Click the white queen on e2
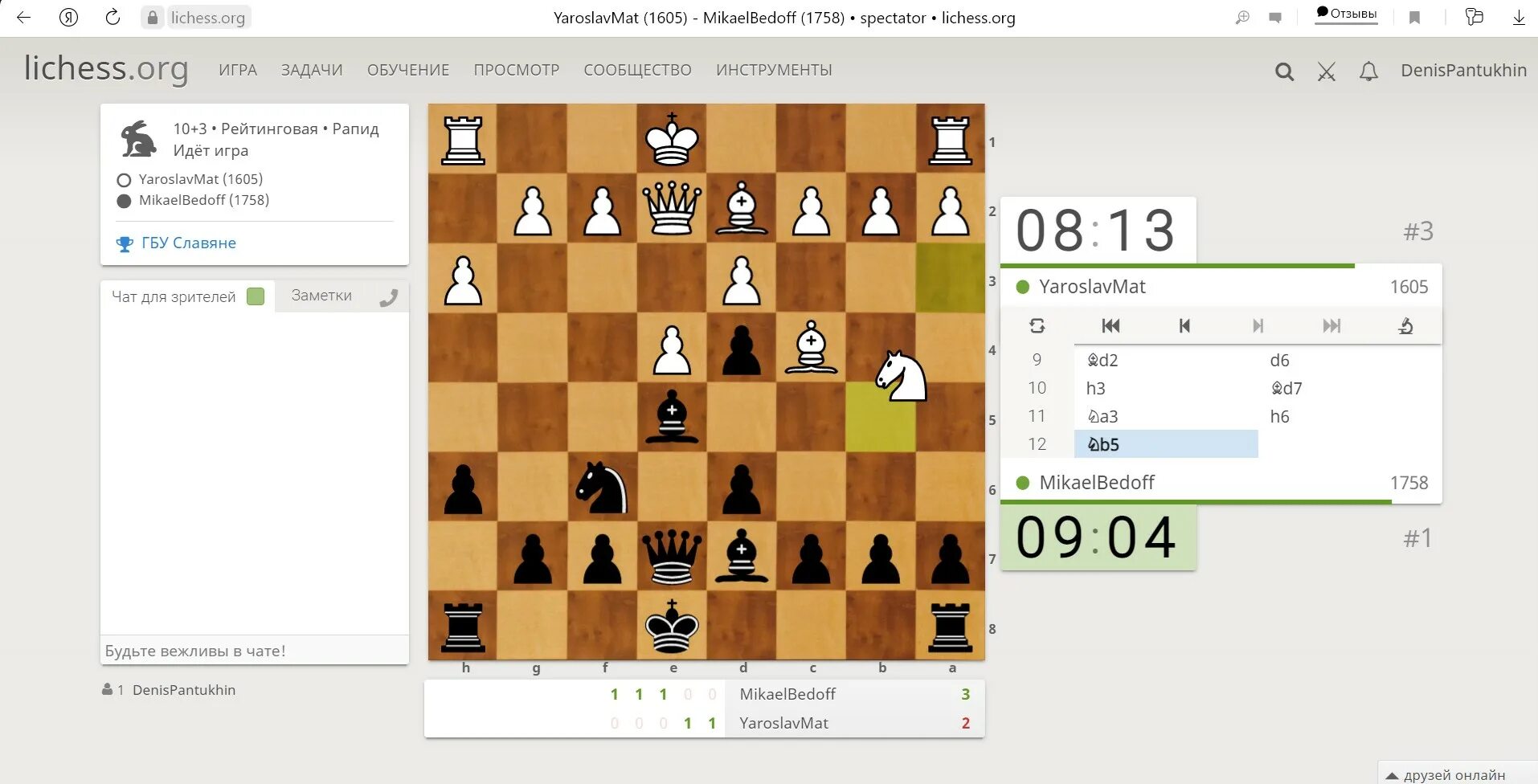1538x784 pixels. (x=672, y=207)
